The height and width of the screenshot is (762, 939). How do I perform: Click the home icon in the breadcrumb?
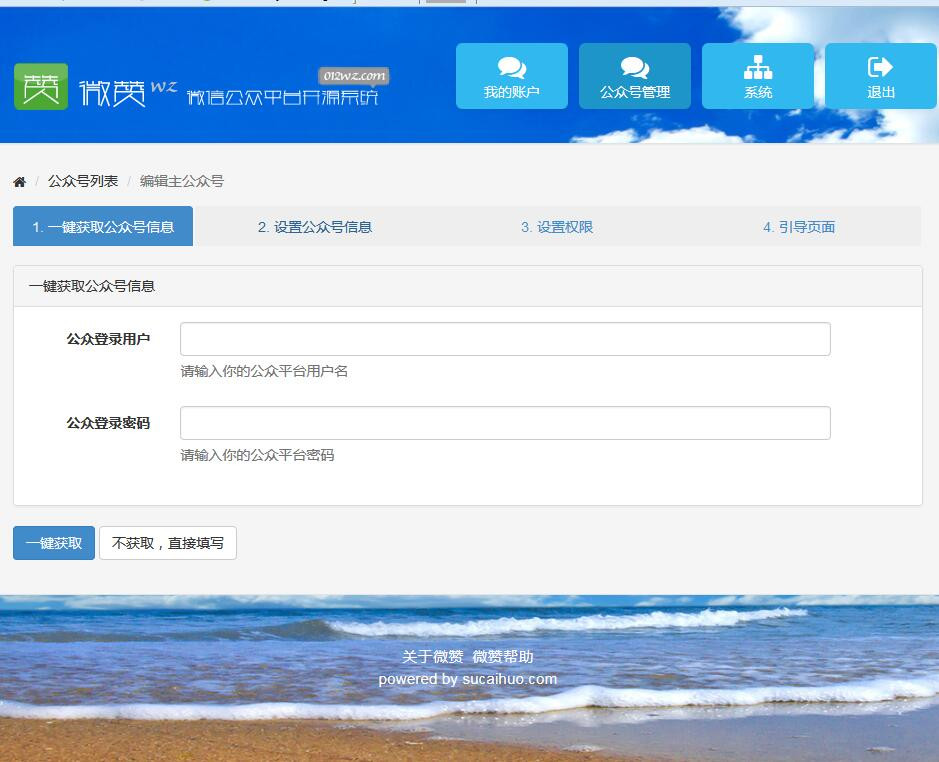pos(19,181)
